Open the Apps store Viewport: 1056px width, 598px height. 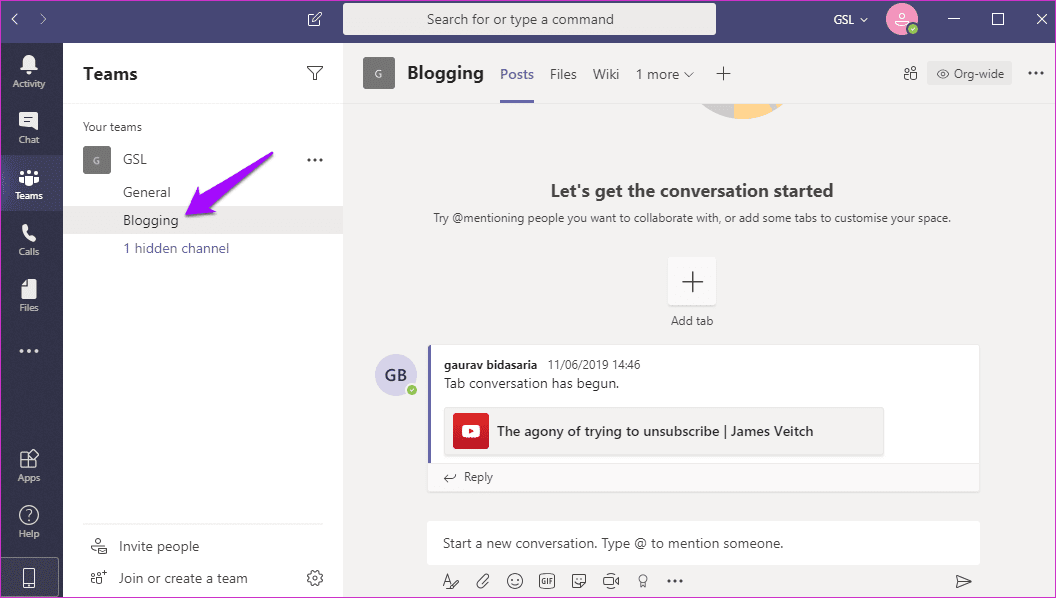click(x=29, y=465)
